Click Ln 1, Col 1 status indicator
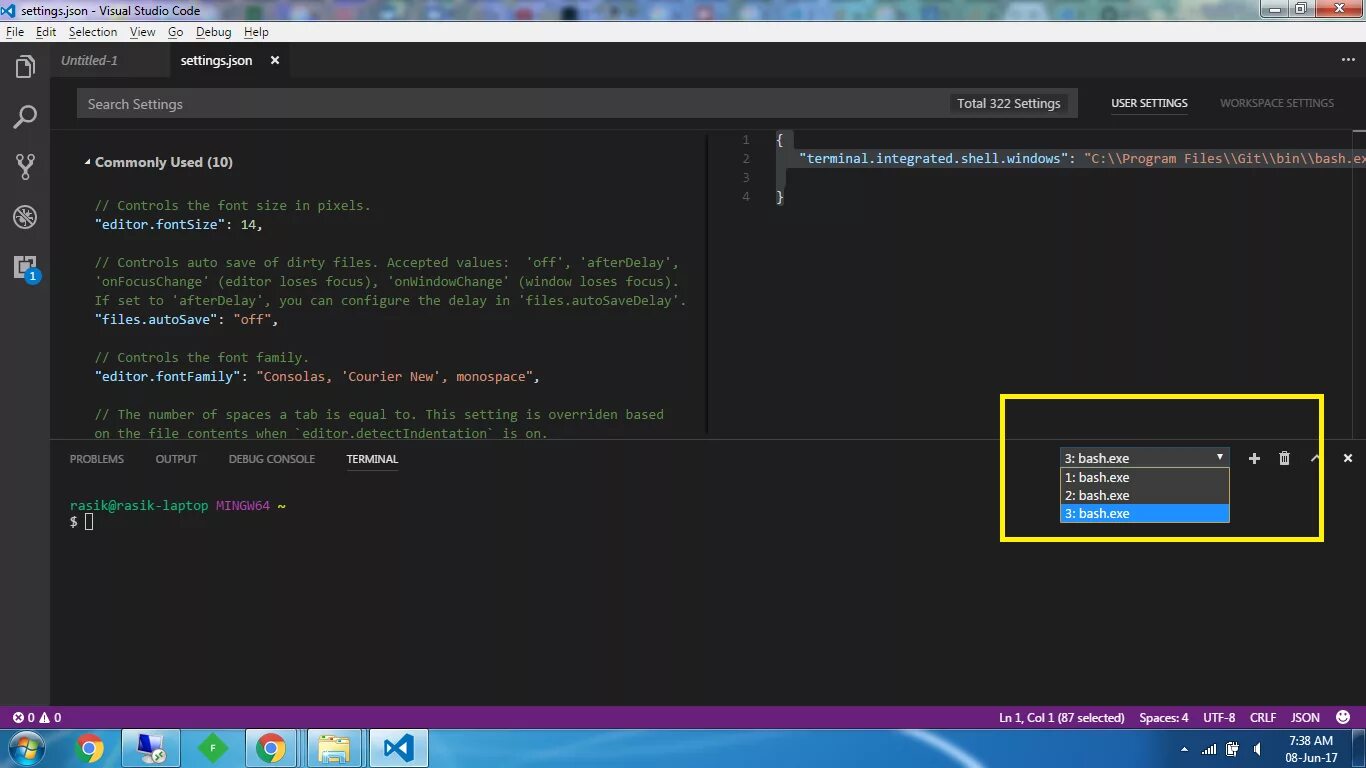The height and width of the screenshot is (768, 1366). click(1061, 717)
